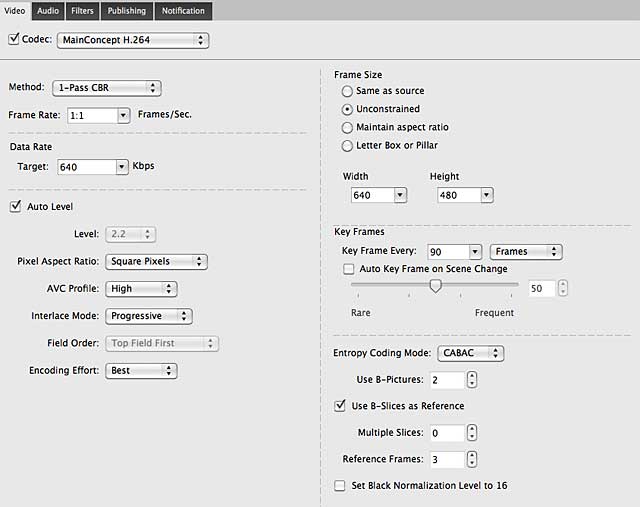The width and height of the screenshot is (640, 507).
Task: Choose Letter Box or Pillar option
Action: tap(347, 146)
